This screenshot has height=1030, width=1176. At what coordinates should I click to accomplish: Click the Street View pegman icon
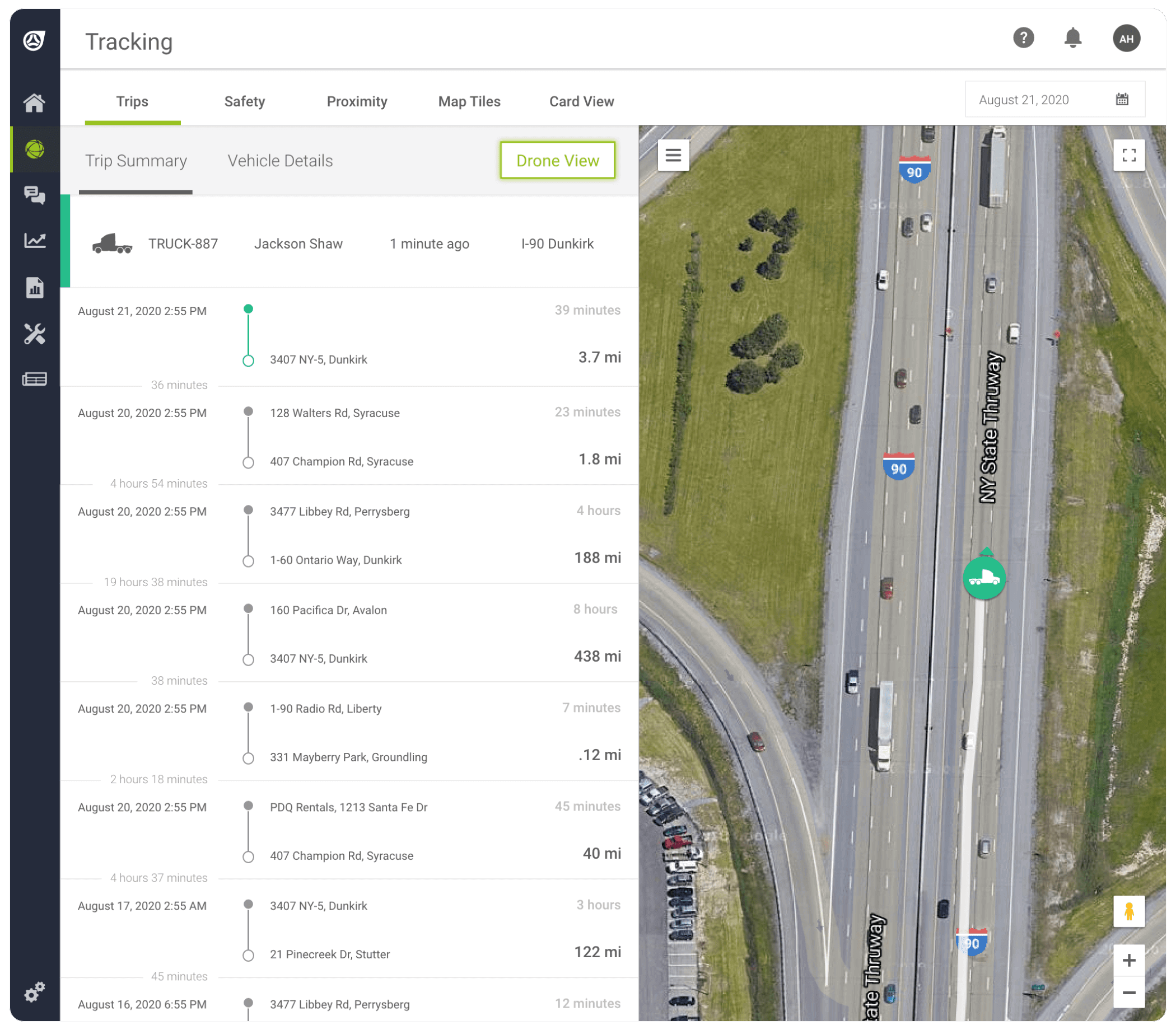(1129, 911)
